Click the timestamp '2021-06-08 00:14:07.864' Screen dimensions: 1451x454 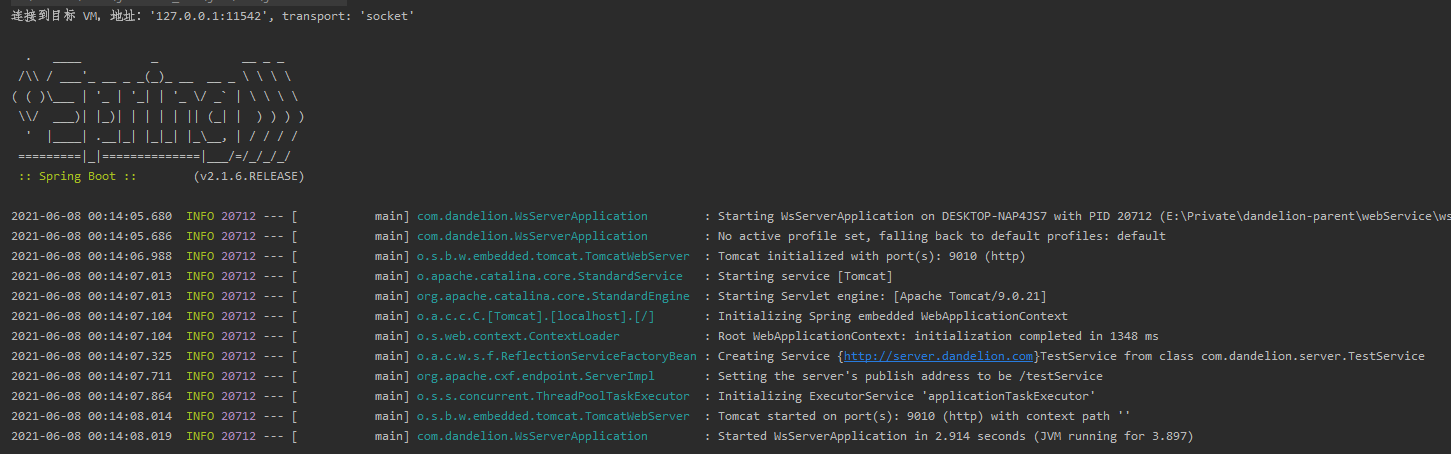pyautogui.click(x=91, y=396)
